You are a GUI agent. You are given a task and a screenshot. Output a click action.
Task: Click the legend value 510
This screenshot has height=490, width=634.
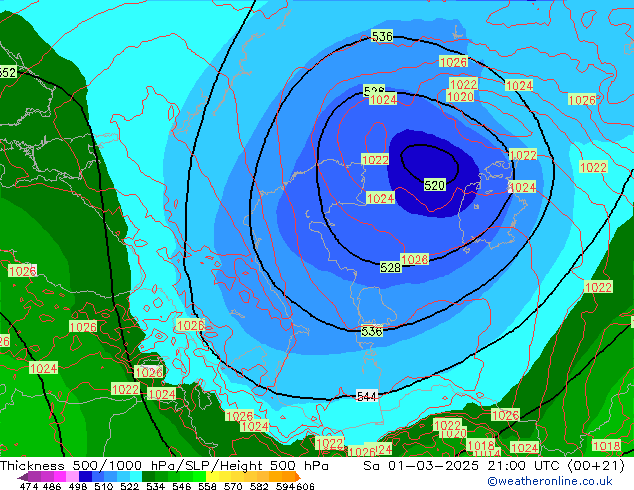(x=104, y=486)
